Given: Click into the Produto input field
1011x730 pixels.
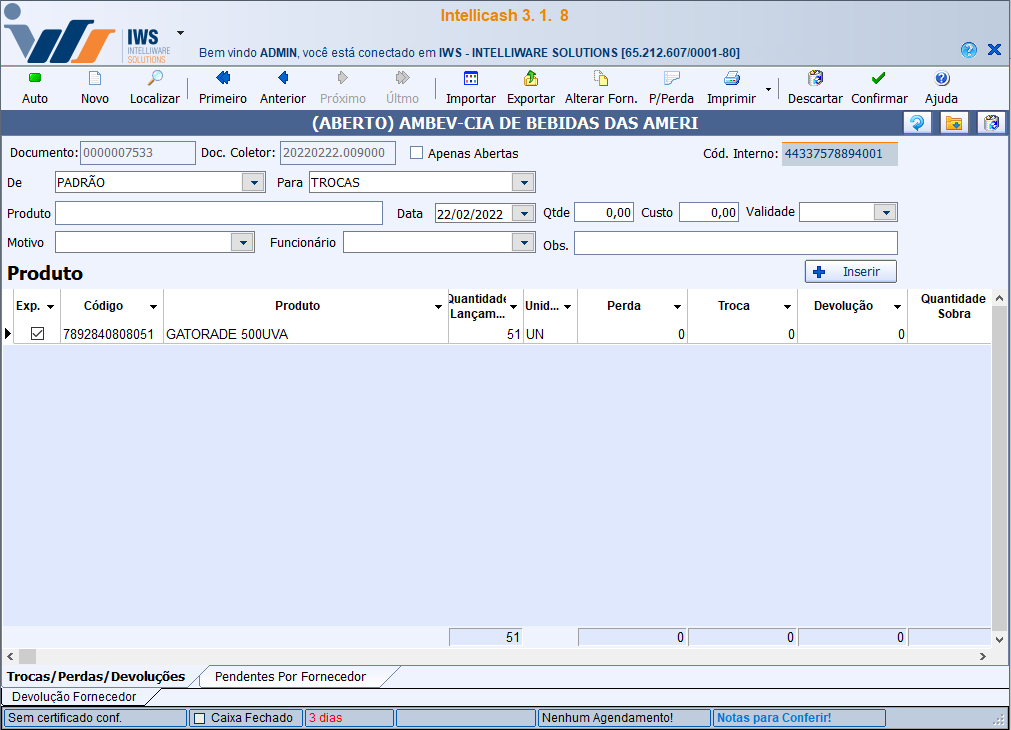Looking at the screenshot, I should 219,213.
